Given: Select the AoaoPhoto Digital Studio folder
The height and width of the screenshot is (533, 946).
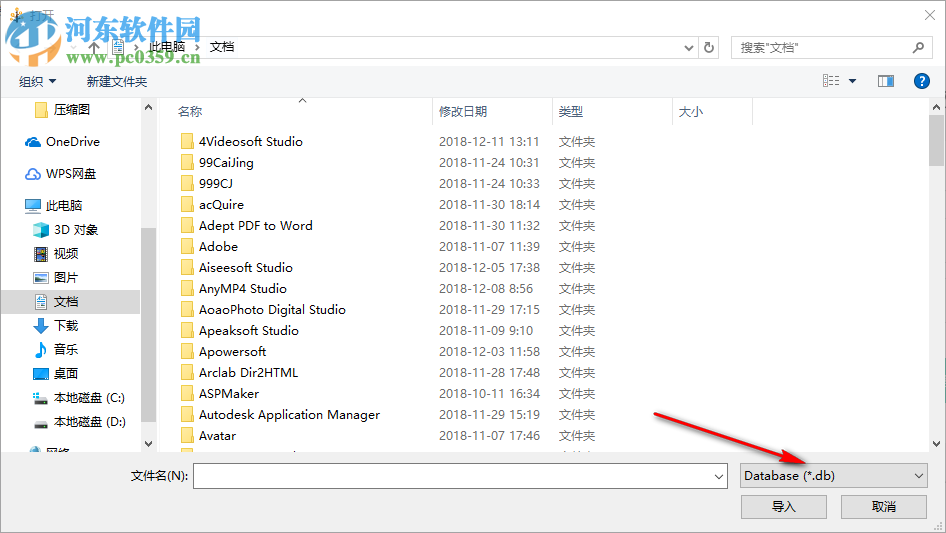Looking at the screenshot, I should tap(272, 310).
